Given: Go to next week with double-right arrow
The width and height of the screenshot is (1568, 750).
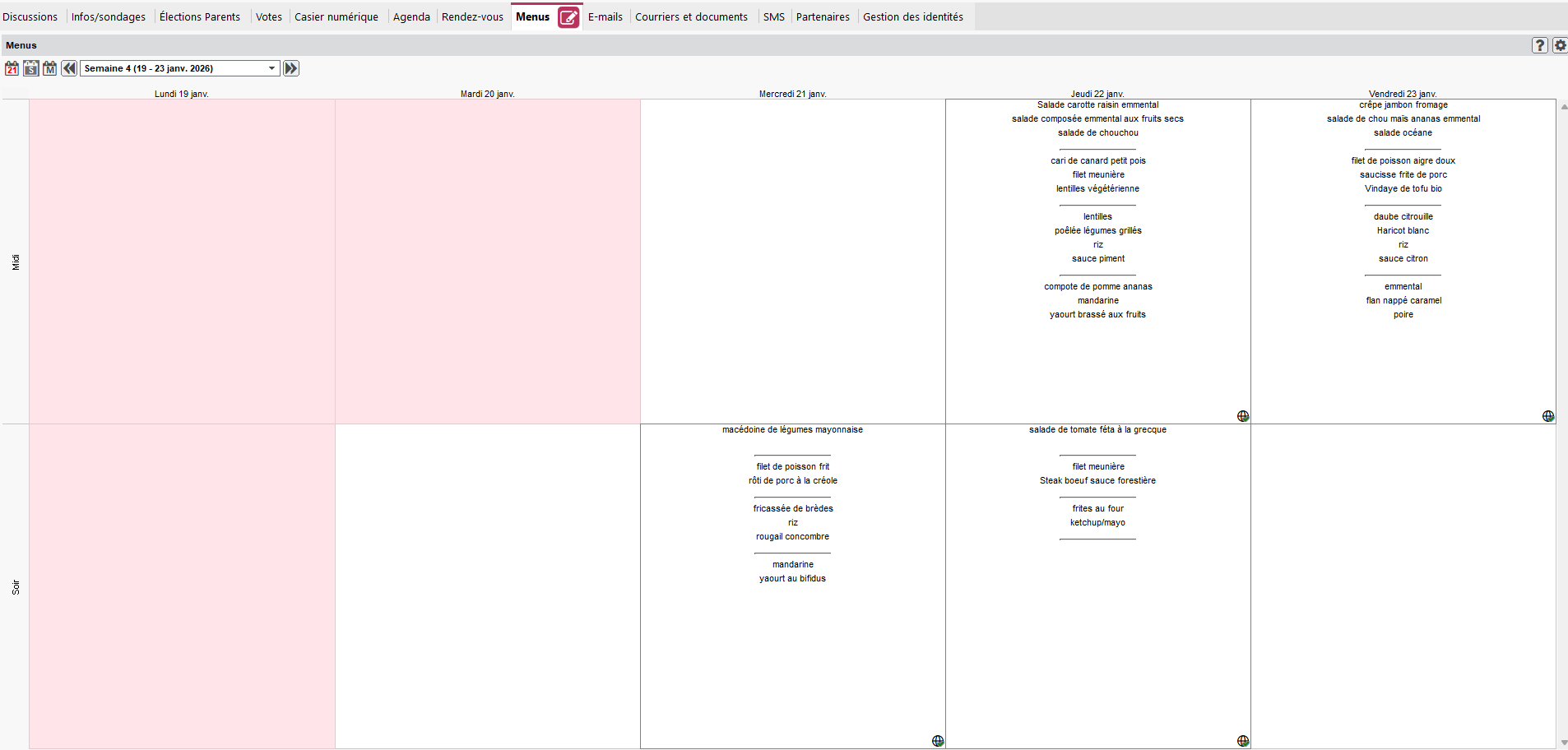Looking at the screenshot, I should tap(291, 68).
